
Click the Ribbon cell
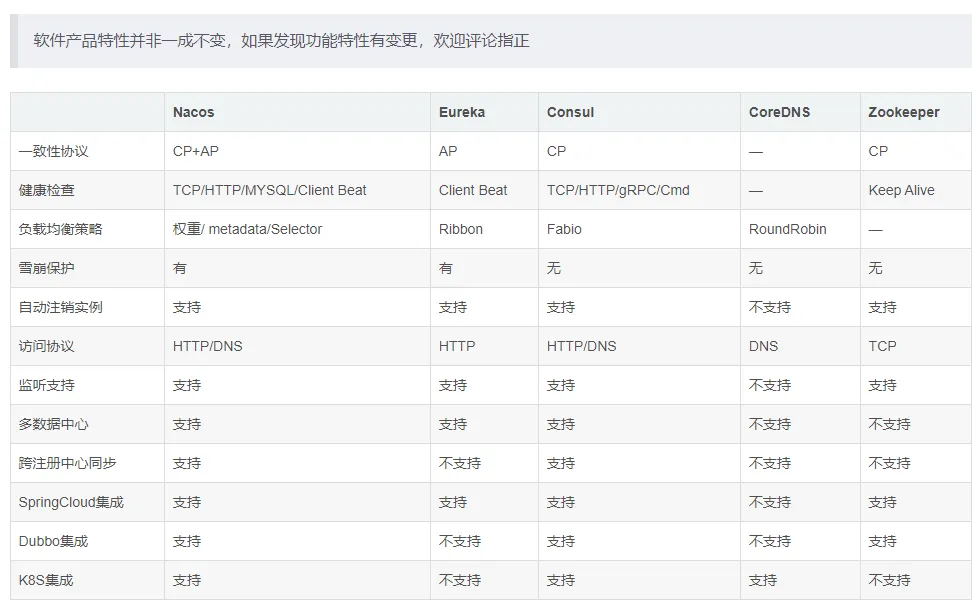coord(461,229)
